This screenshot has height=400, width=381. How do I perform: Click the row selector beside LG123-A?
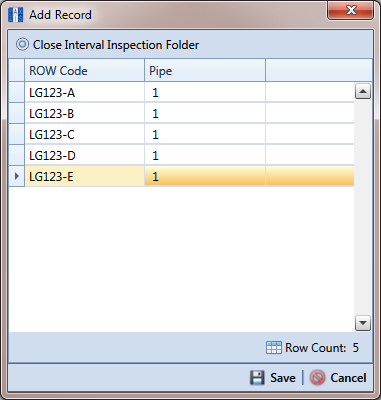[x=17, y=92]
